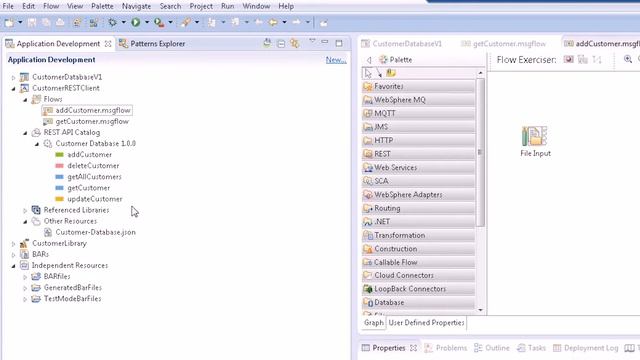Screen dimensions: 640x360
Task: Select getCustomer.msgflow in the tree
Action: click(x=86, y=121)
